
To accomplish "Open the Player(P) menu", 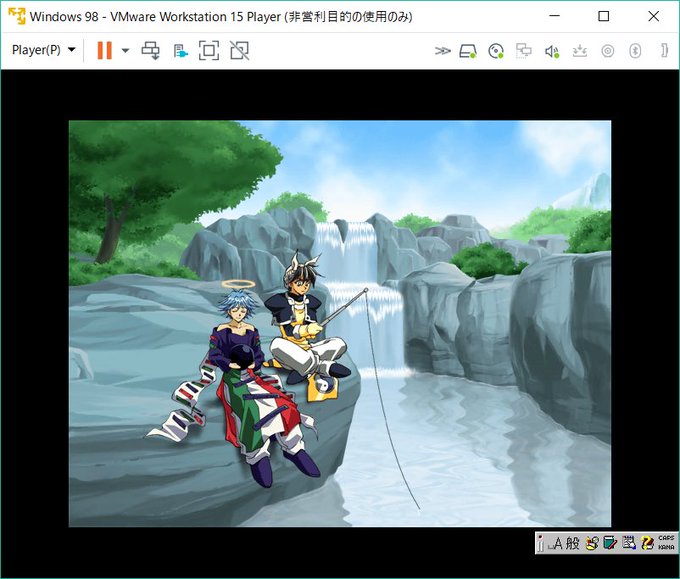I will point(43,50).
